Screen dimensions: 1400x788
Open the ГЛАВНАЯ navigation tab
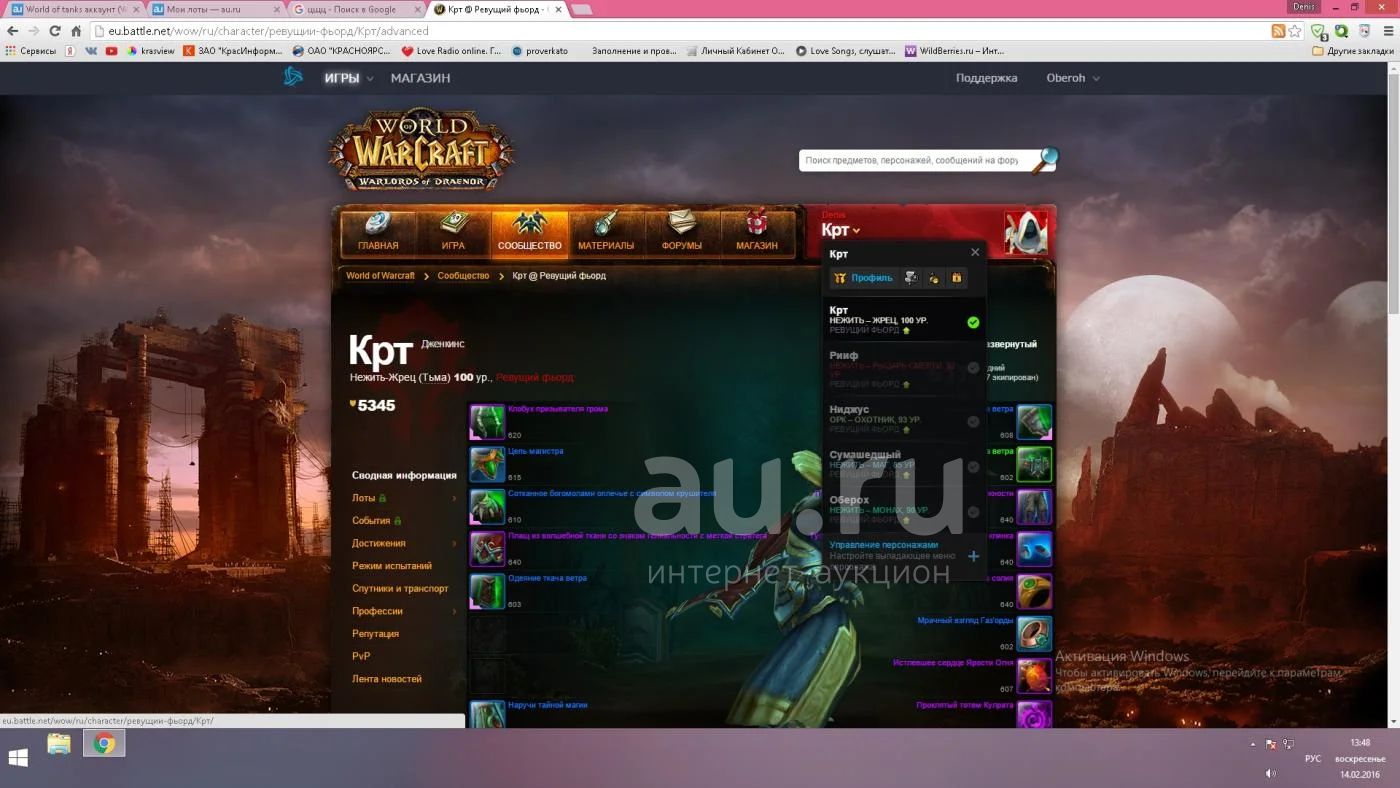pyautogui.click(x=378, y=233)
